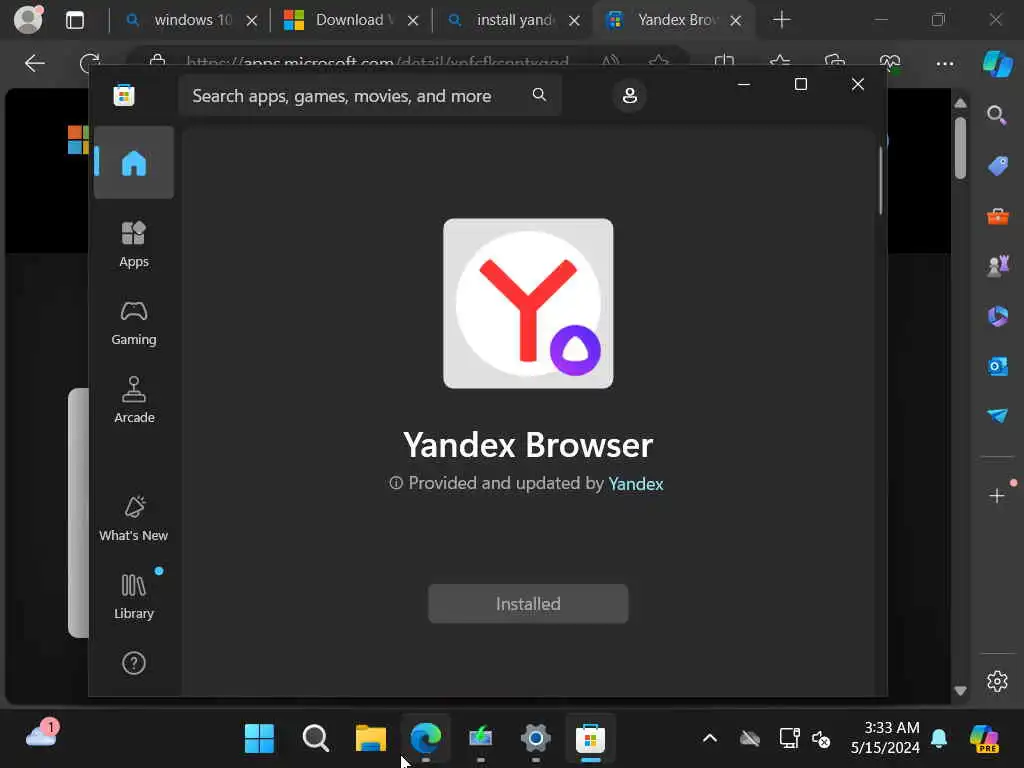Image resolution: width=1024 pixels, height=768 pixels.
Task: Open notification bell in taskbar
Action: click(x=939, y=738)
